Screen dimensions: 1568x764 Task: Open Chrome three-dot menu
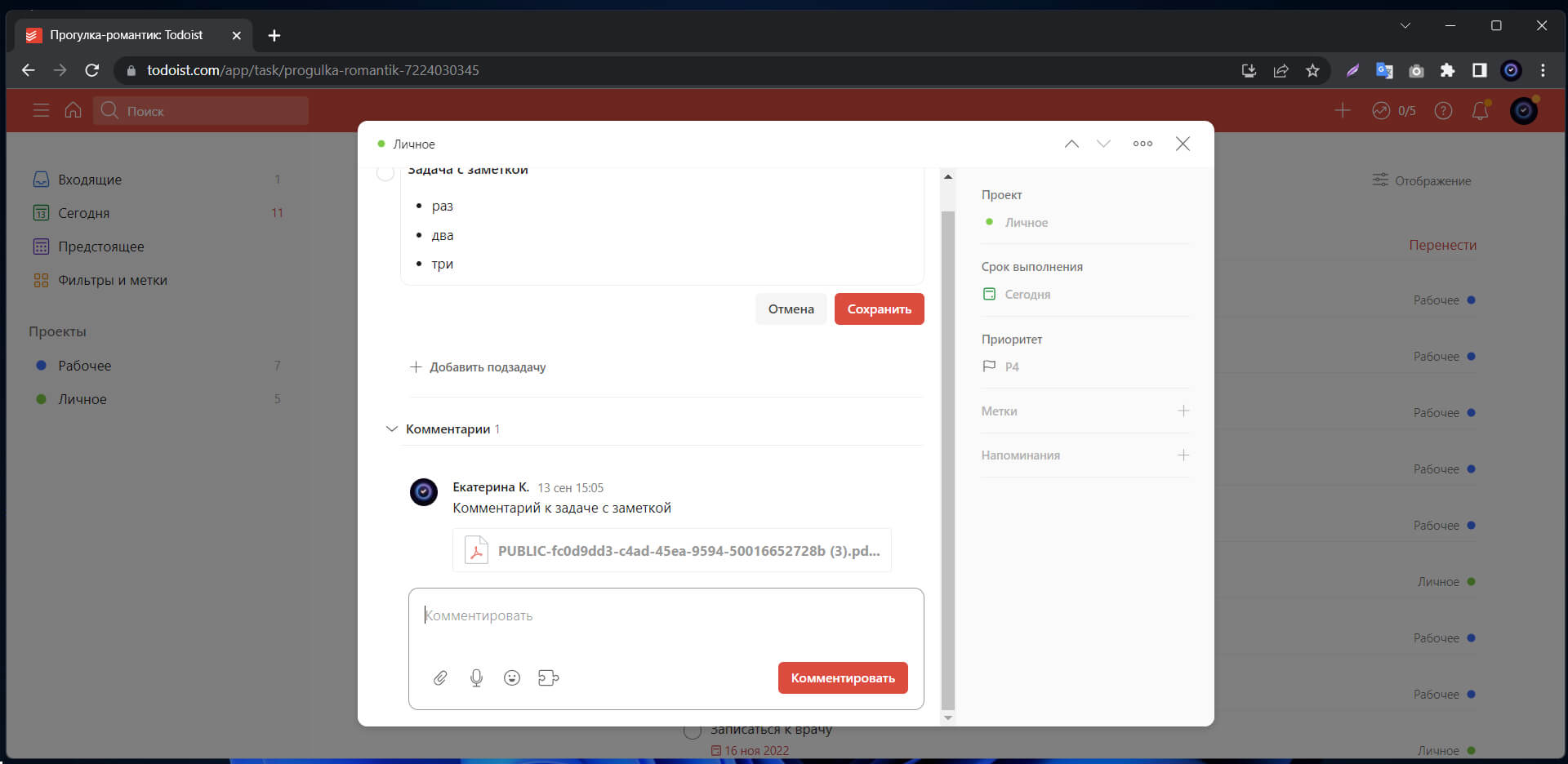tap(1543, 70)
